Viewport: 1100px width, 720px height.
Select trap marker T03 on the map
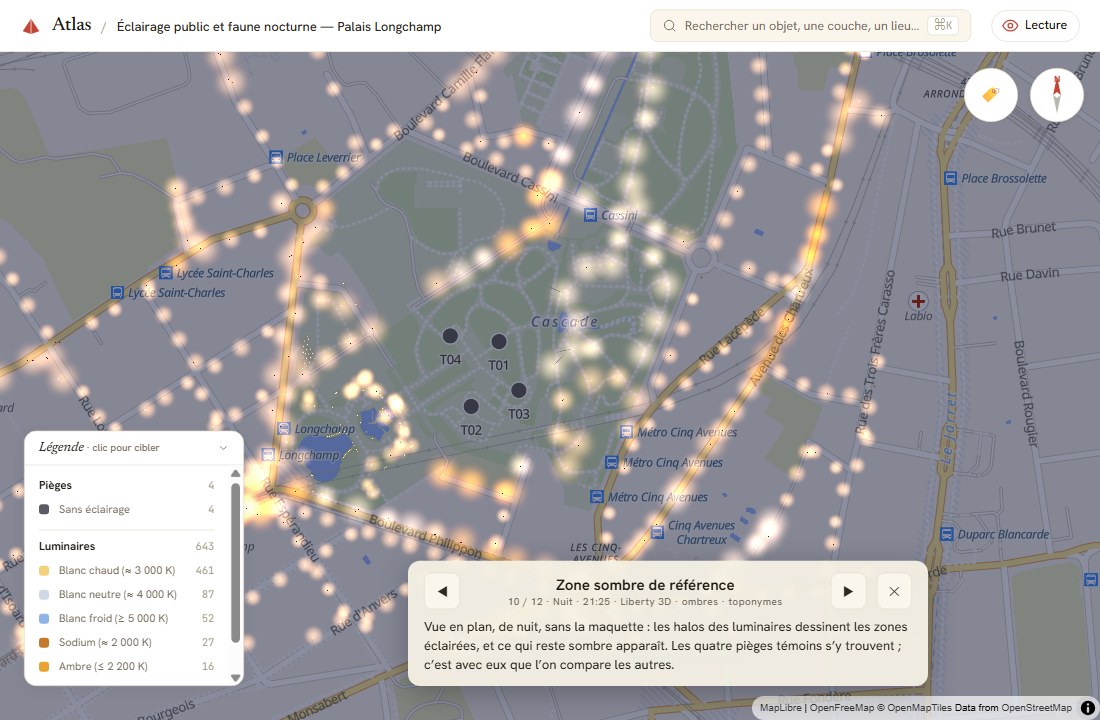[x=518, y=390]
